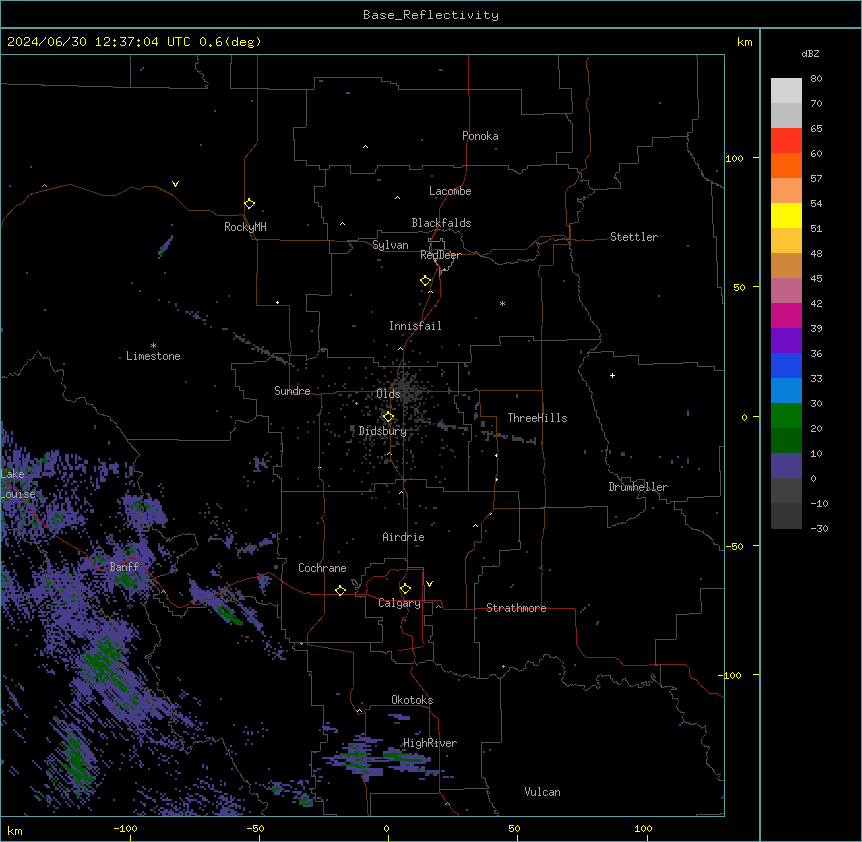Select the Cochrane map label
The image size is (862, 842).
point(322,568)
